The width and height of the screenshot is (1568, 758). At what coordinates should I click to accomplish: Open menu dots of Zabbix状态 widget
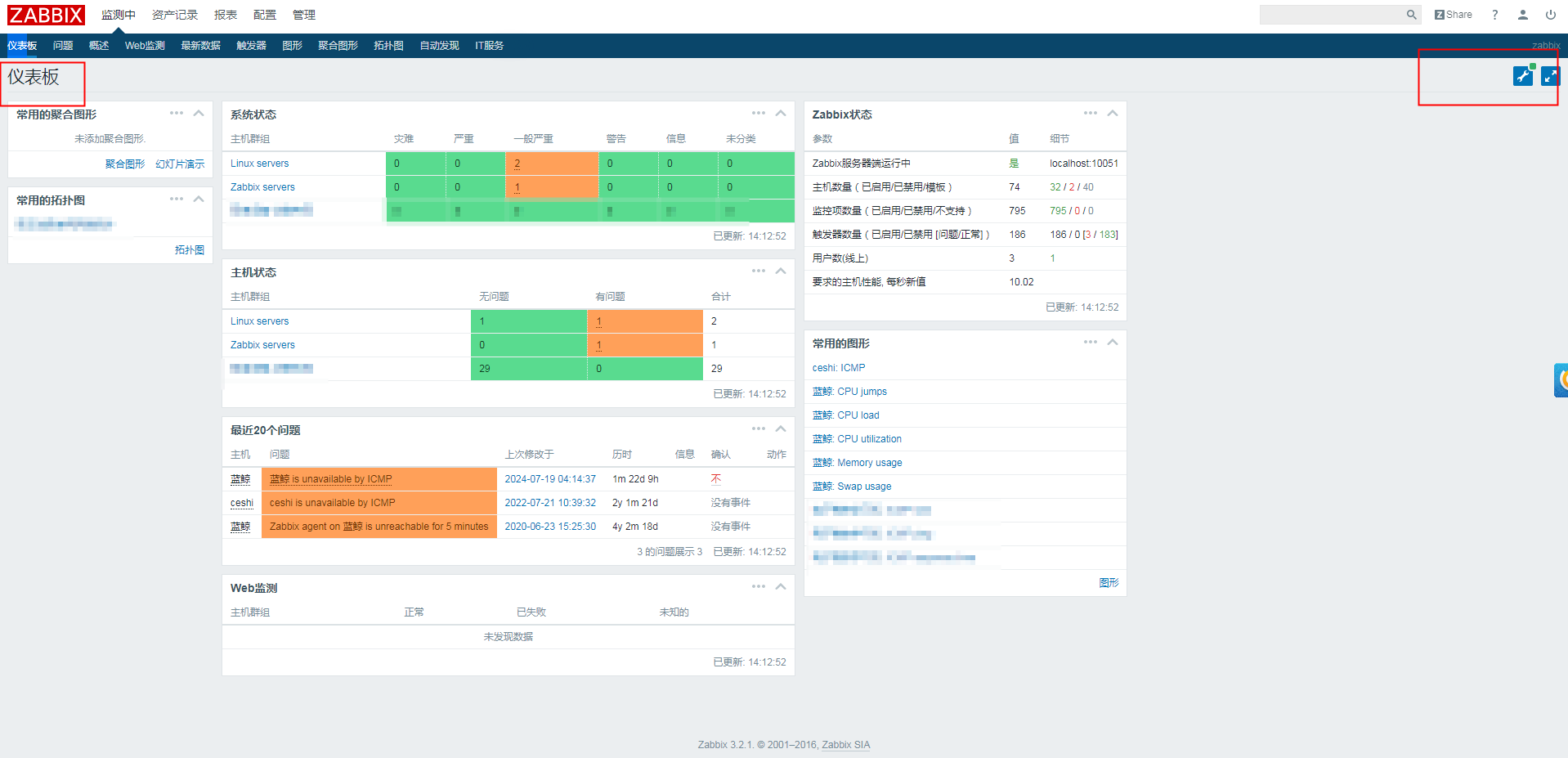click(x=1091, y=114)
